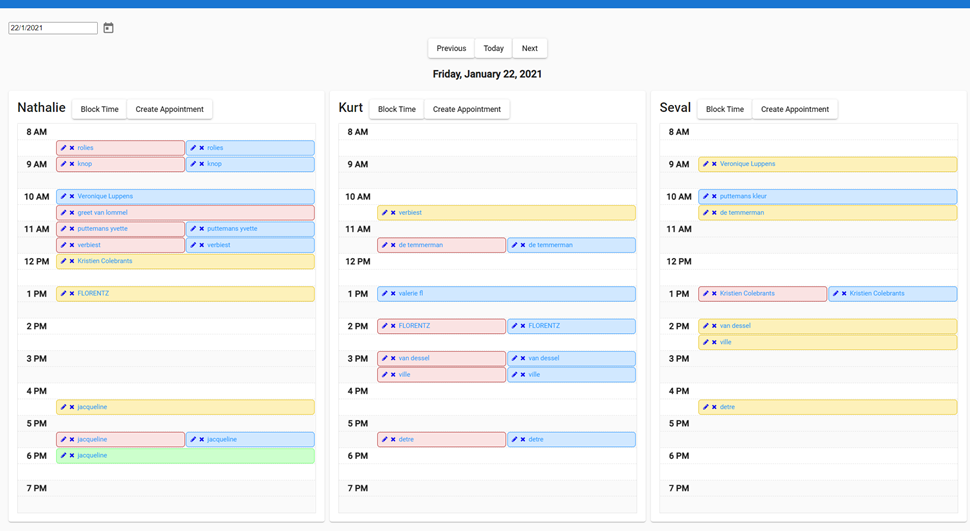Edit pencil on Nathalie's red rolies appointment

(x=63, y=148)
